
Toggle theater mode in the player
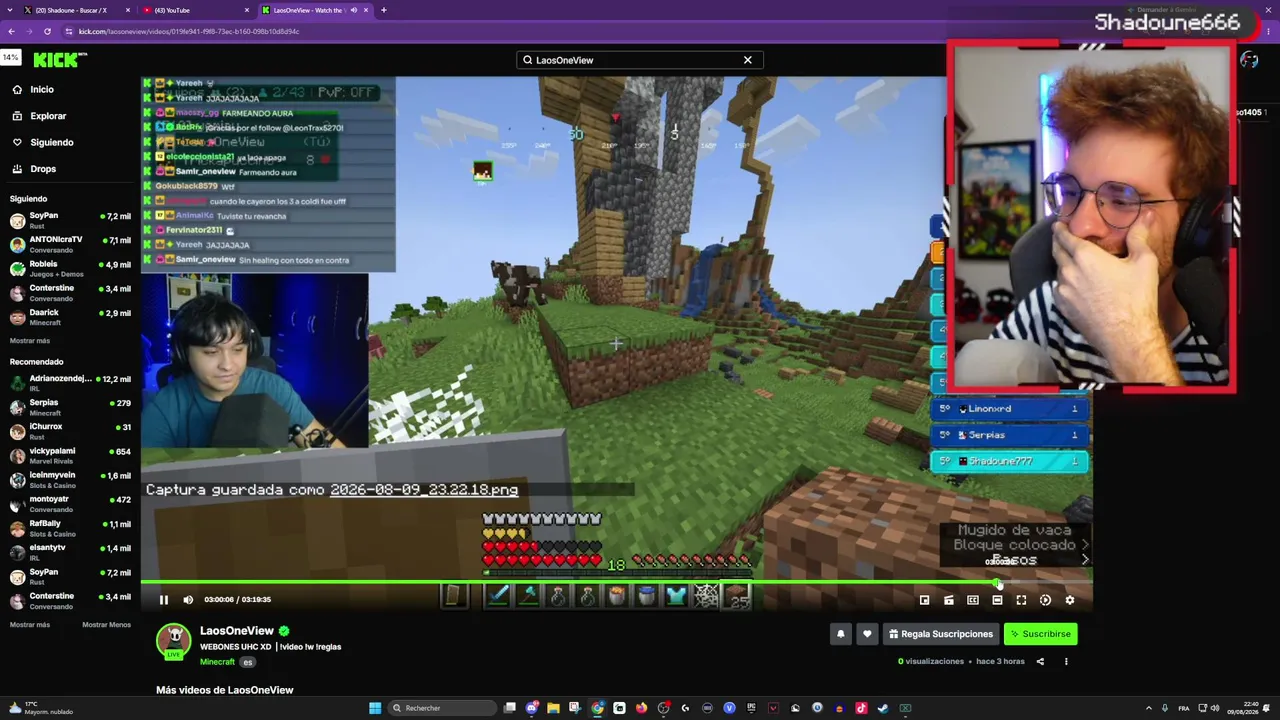[x=997, y=600]
